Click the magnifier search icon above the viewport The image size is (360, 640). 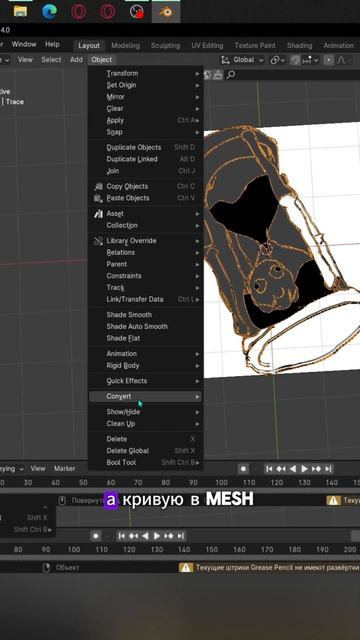tap(231, 75)
